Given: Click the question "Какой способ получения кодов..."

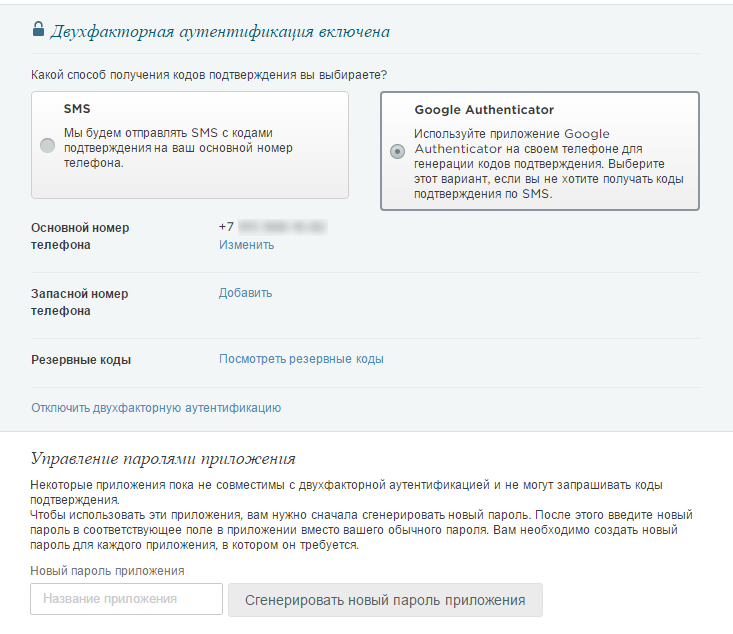Looking at the screenshot, I should point(209,75).
